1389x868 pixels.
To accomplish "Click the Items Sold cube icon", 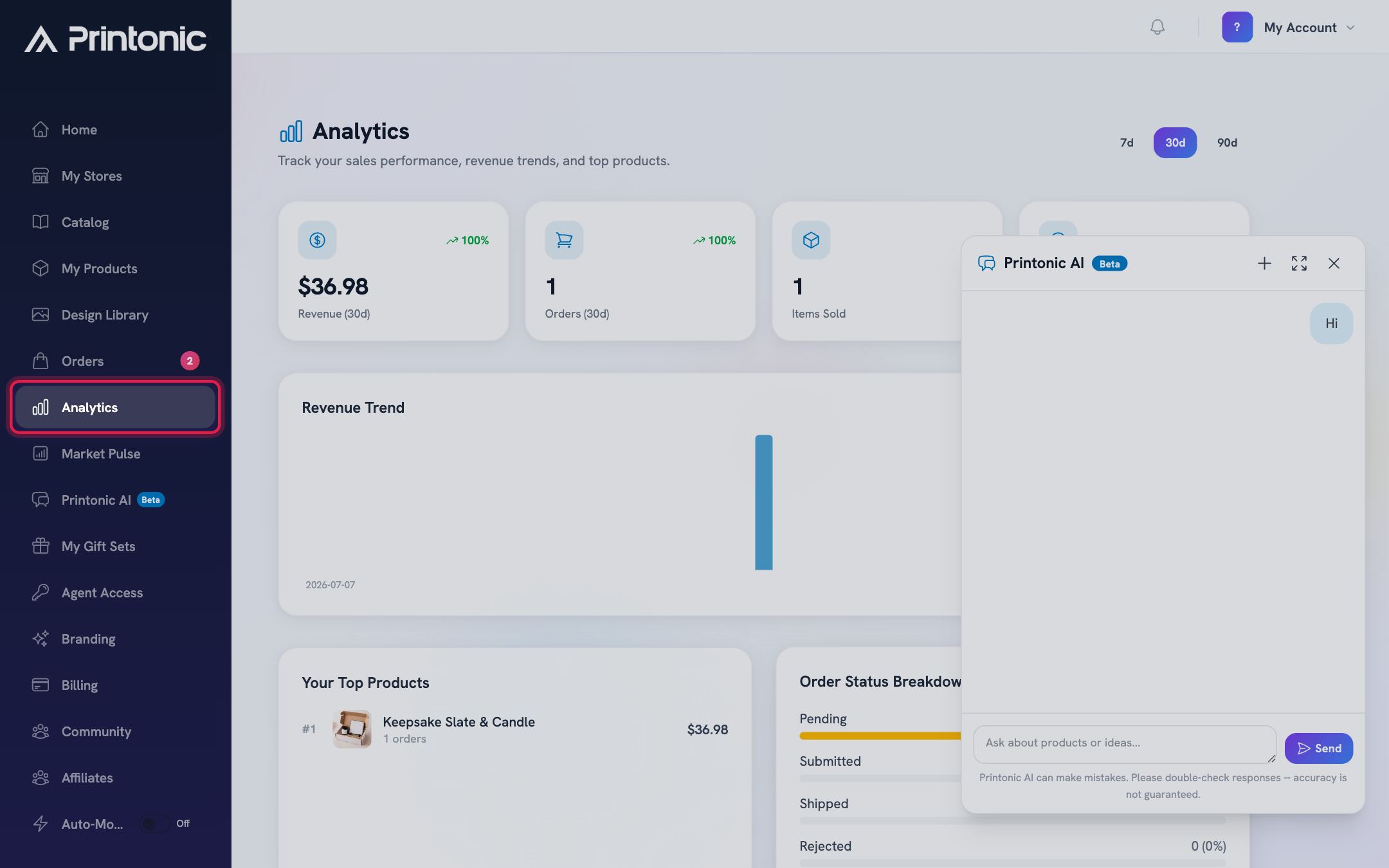I will [x=811, y=240].
